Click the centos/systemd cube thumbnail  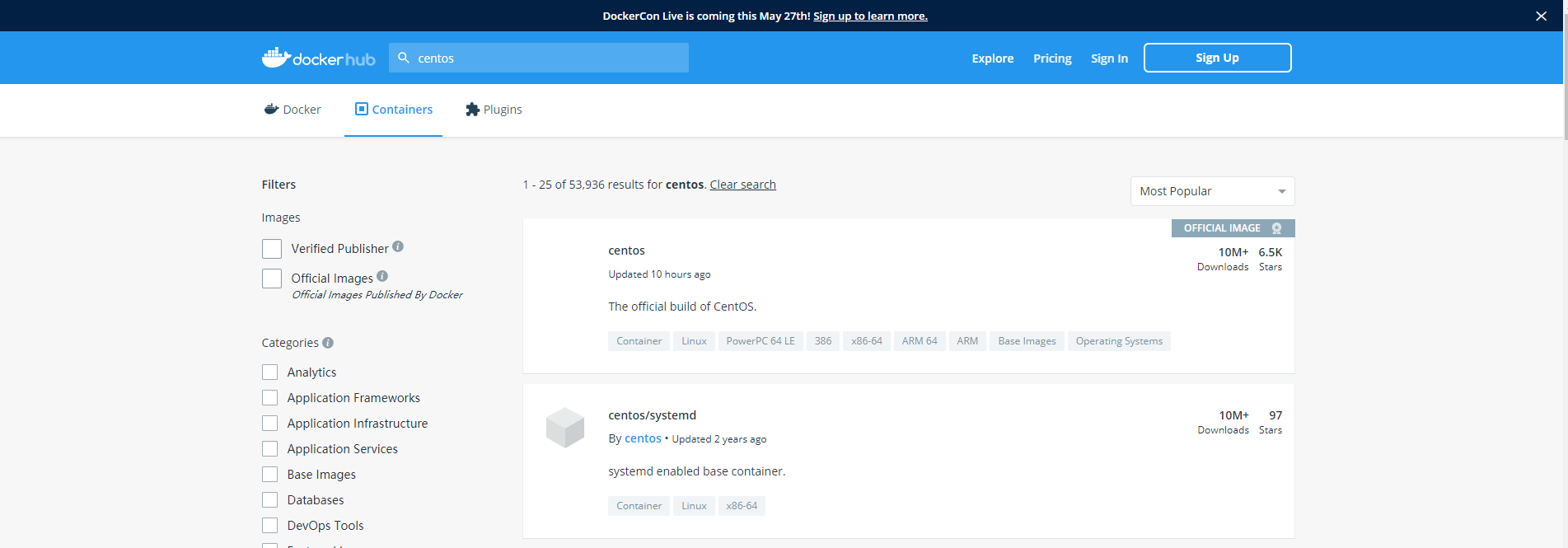tap(565, 428)
